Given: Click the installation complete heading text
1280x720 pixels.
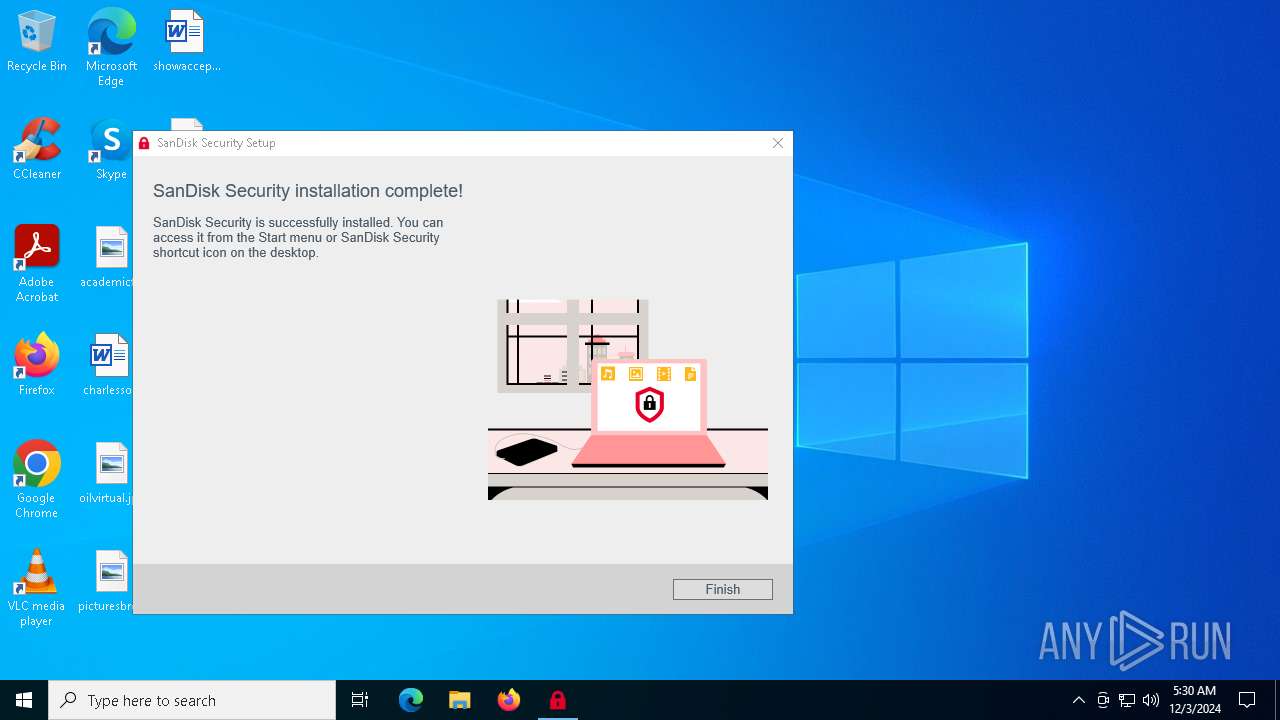Looking at the screenshot, I should [x=308, y=191].
